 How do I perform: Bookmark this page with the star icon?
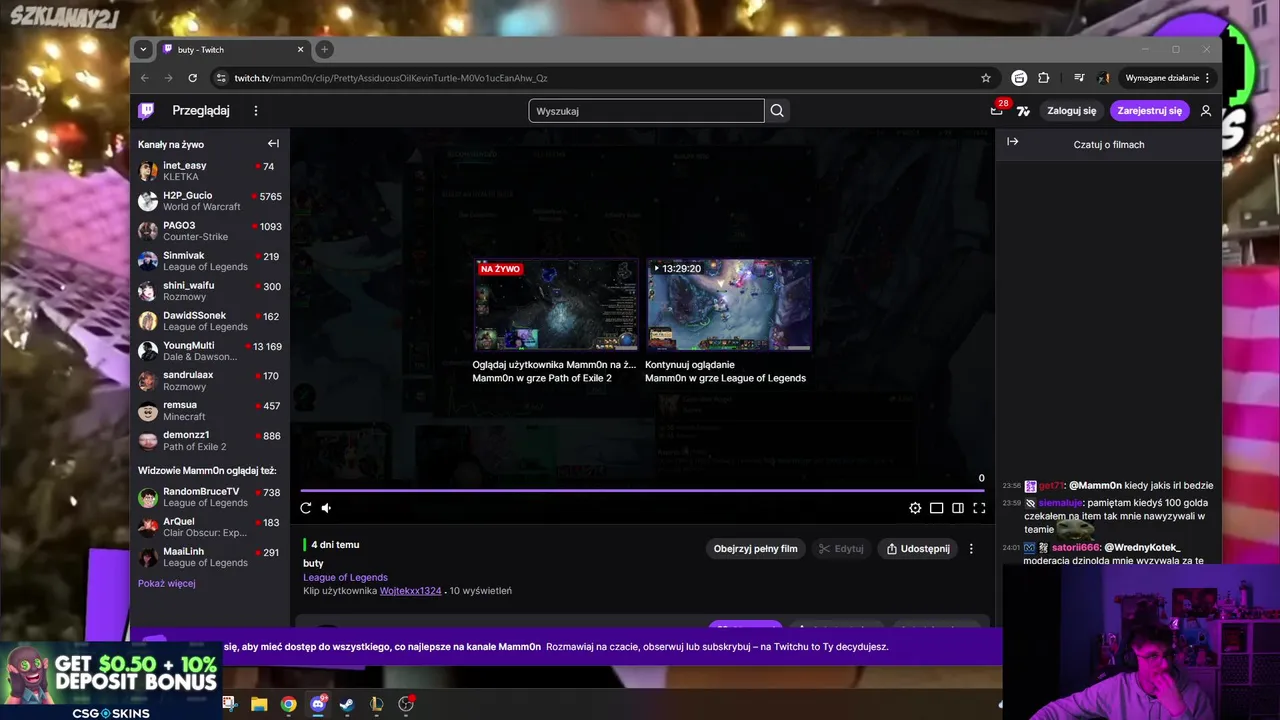click(986, 78)
